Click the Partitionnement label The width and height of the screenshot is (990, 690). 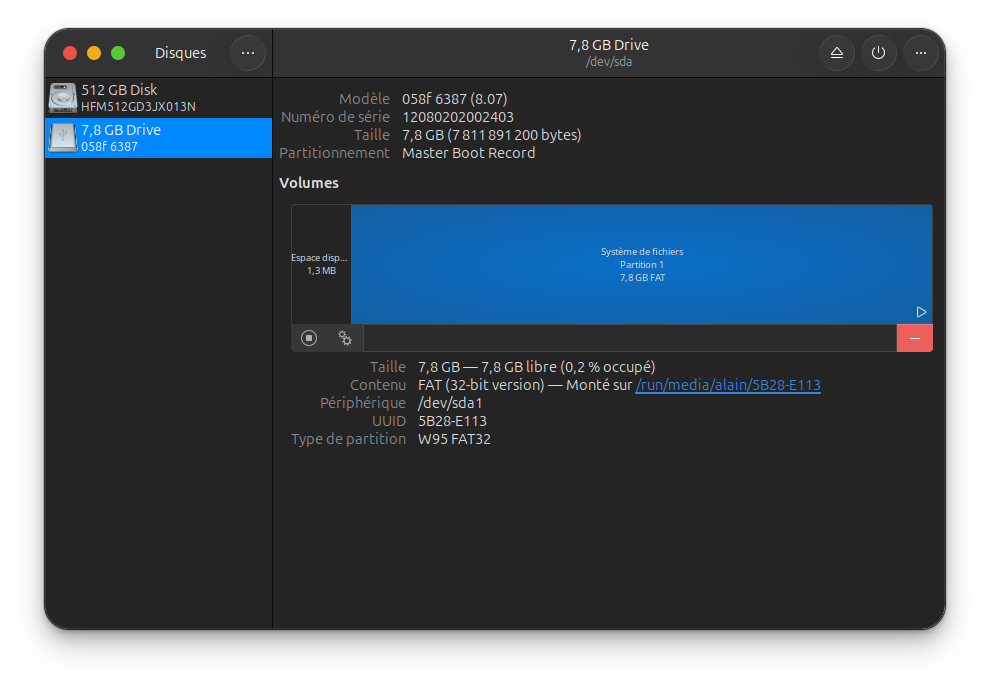tap(335, 153)
